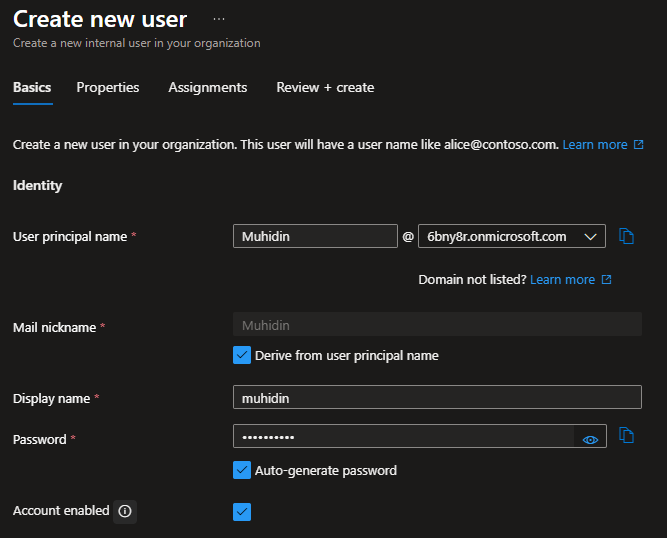Click the Account enabled info icon
This screenshot has height=538, width=667.
pyautogui.click(x=125, y=511)
